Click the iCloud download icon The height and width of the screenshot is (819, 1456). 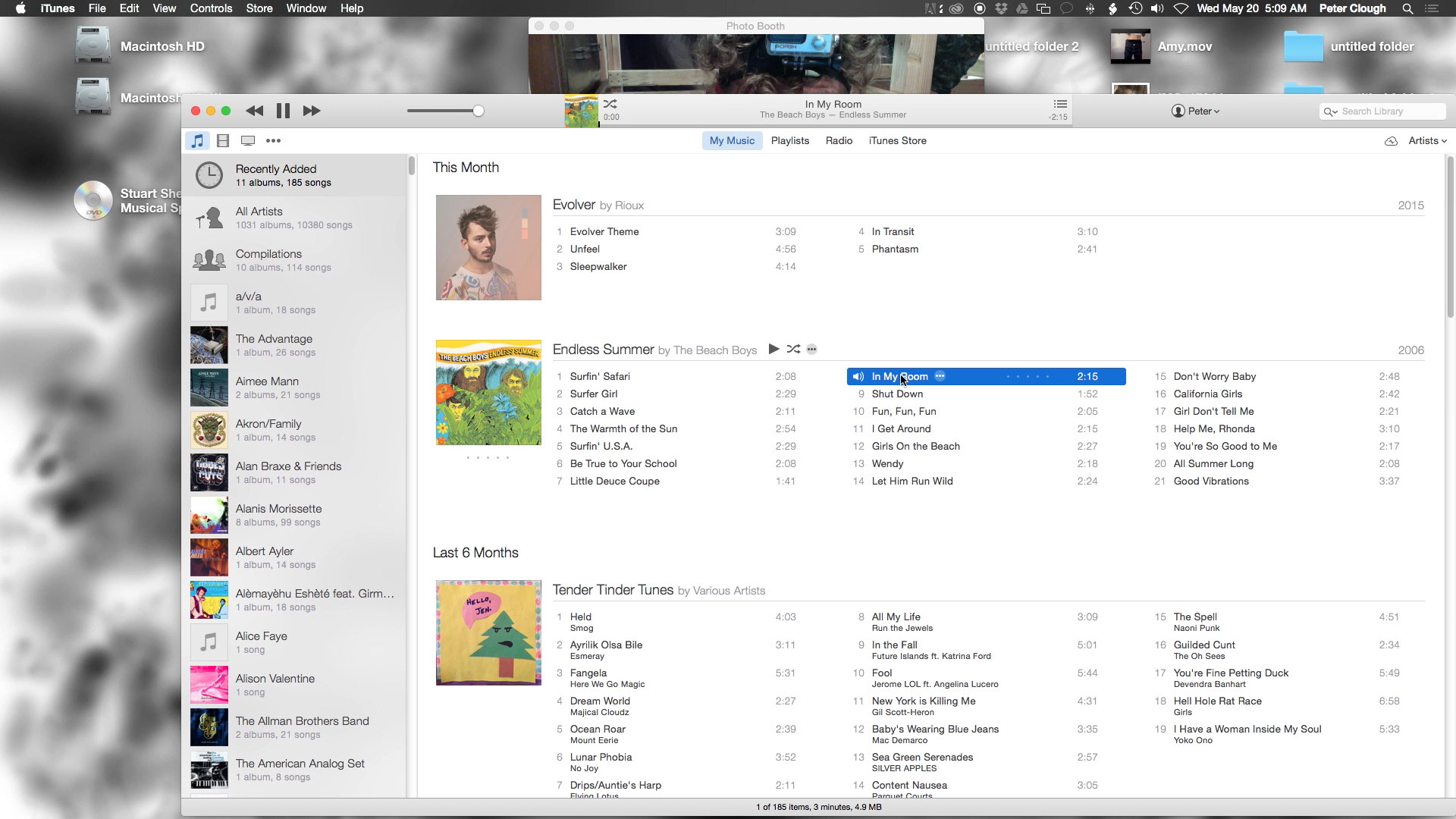(1390, 141)
